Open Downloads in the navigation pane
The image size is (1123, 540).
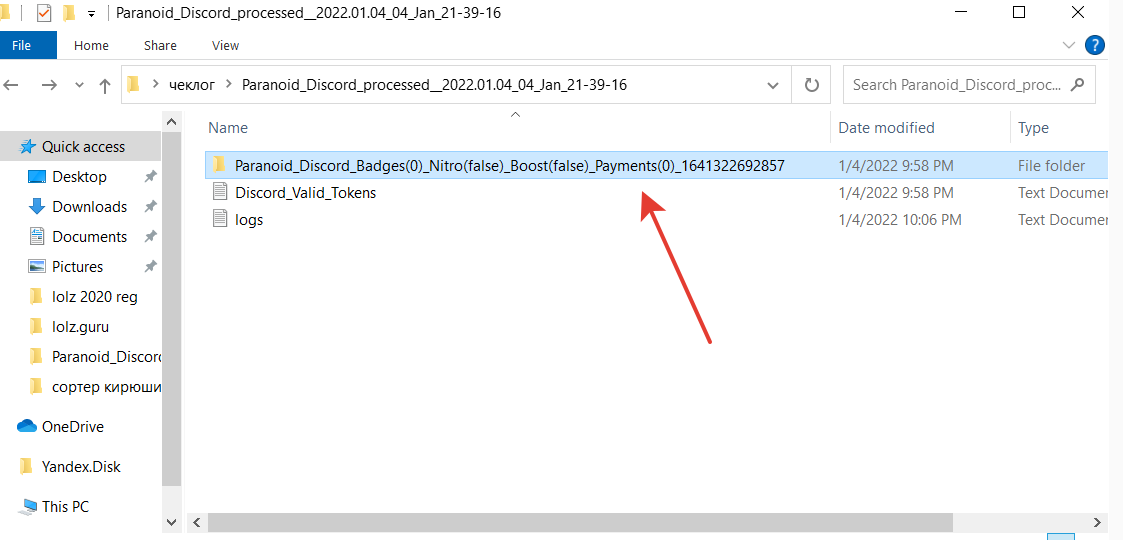[89, 206]
